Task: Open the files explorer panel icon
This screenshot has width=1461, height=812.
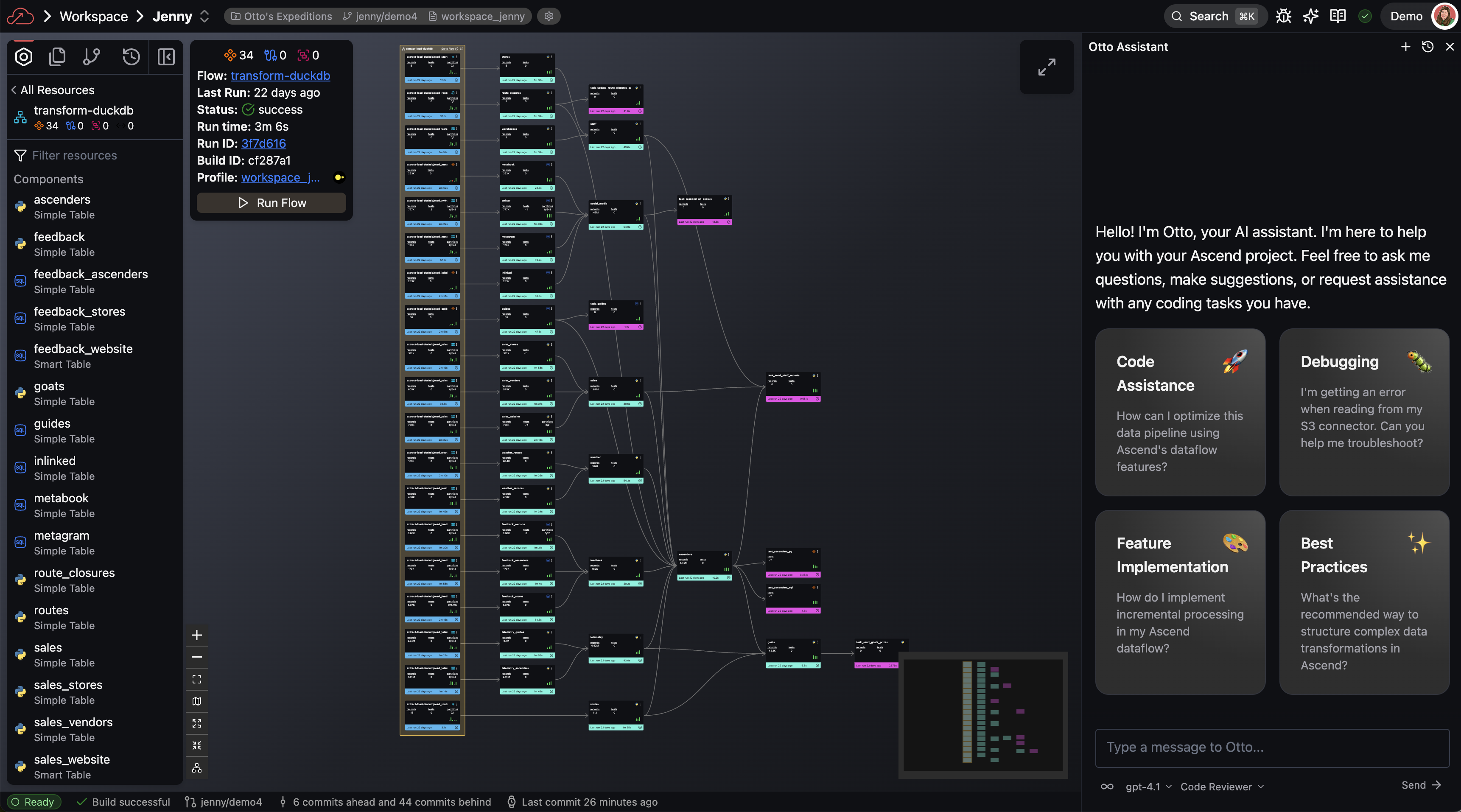Action: pyautogui.click(x=57, y=57)
